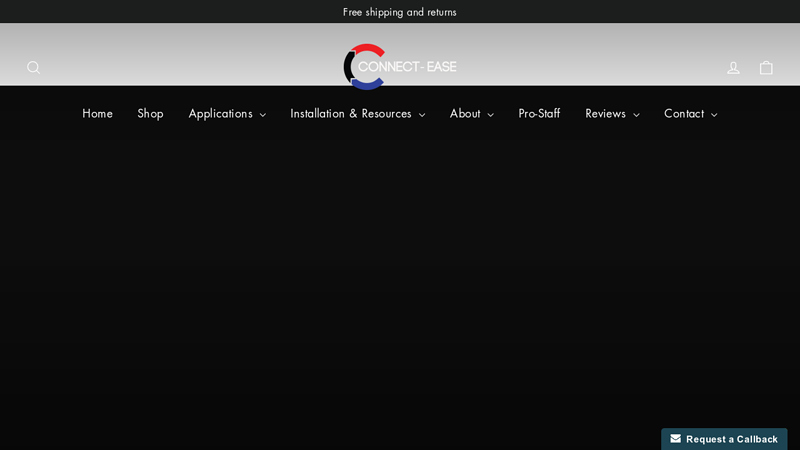
Task: Select the Reviews menu label
Action: tap(605, 113)
